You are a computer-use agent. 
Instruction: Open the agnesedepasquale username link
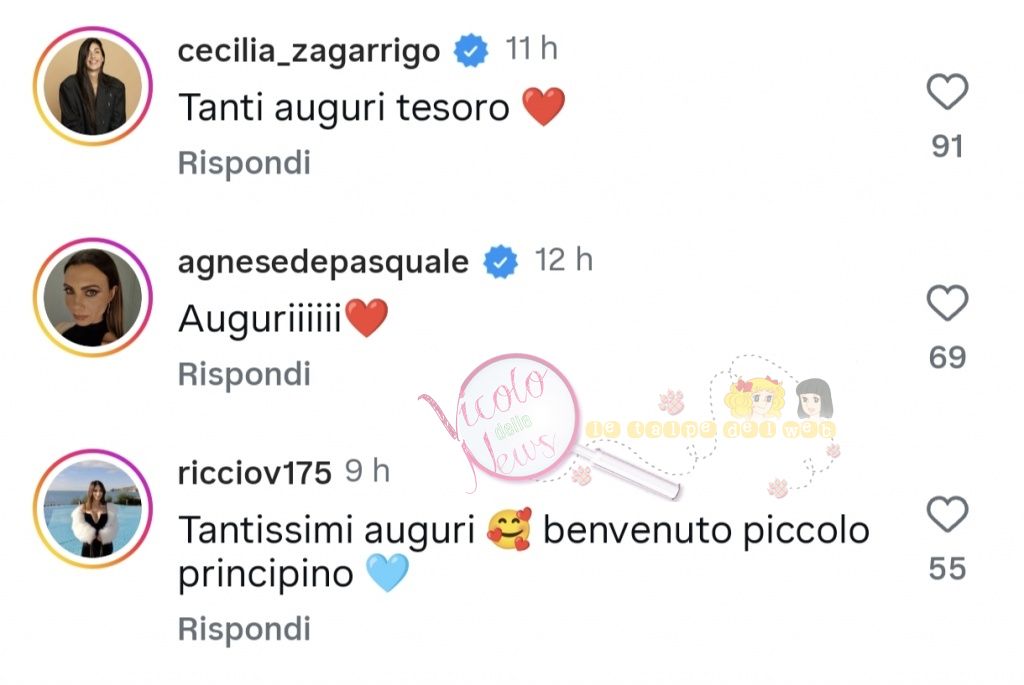coord(323,263)
